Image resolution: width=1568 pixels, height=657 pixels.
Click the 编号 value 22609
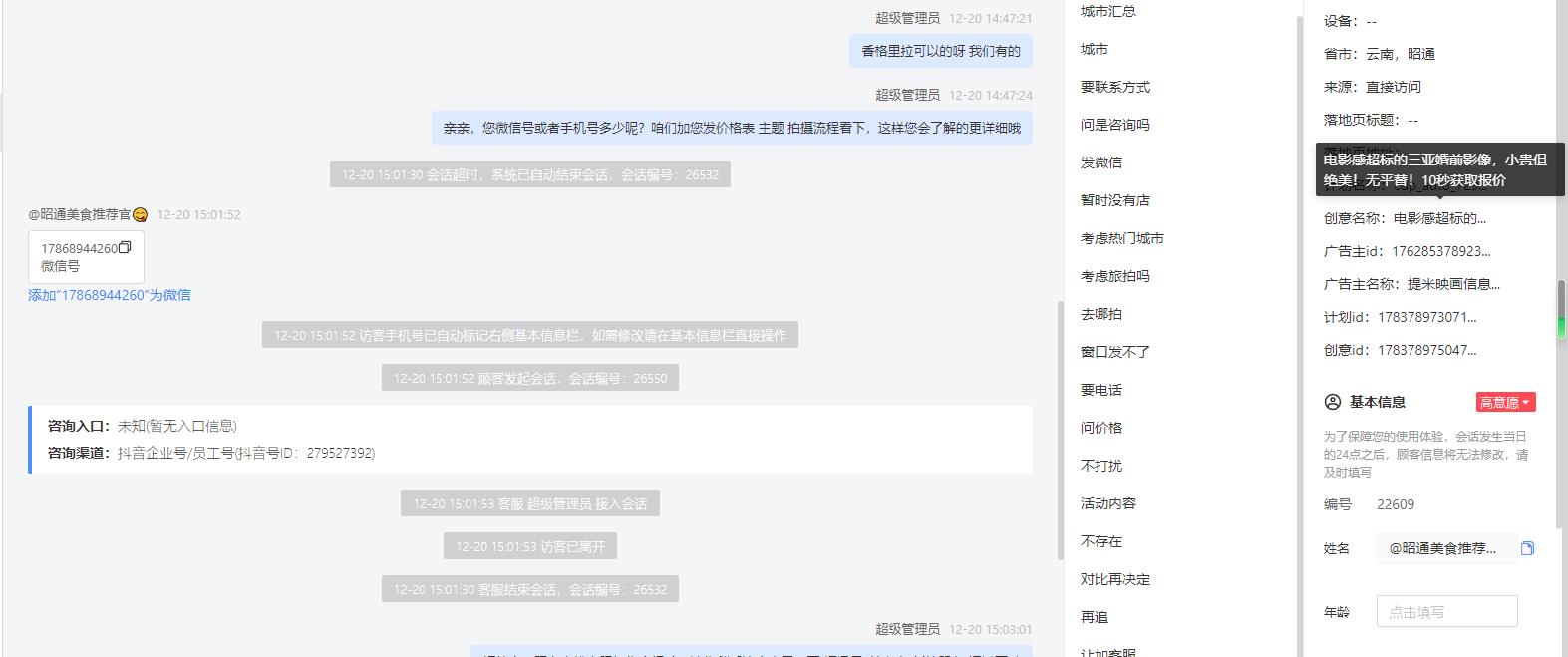(x=1396, y=504)
